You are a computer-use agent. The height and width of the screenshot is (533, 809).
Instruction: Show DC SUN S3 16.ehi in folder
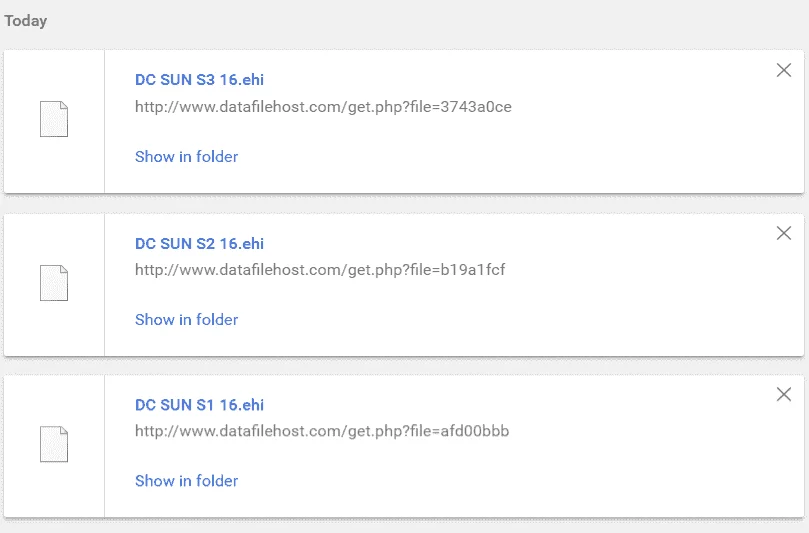click(x=186, y=156)
